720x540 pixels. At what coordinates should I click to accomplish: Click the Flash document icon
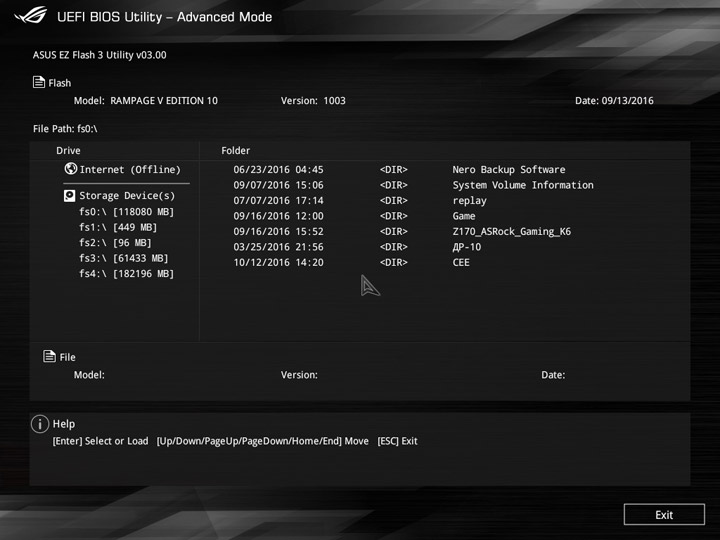click(x=39, y=82)
